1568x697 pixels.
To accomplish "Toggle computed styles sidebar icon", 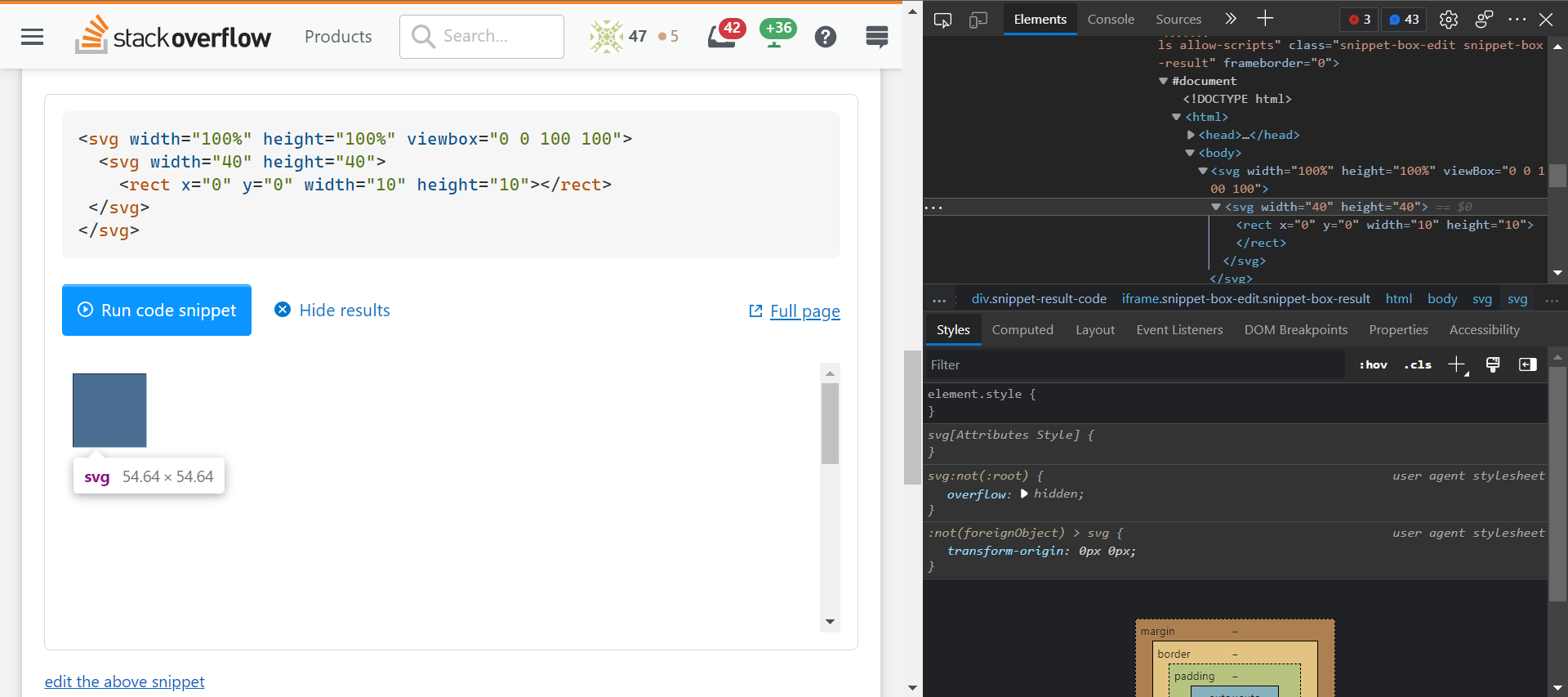I will [1528, 365].
